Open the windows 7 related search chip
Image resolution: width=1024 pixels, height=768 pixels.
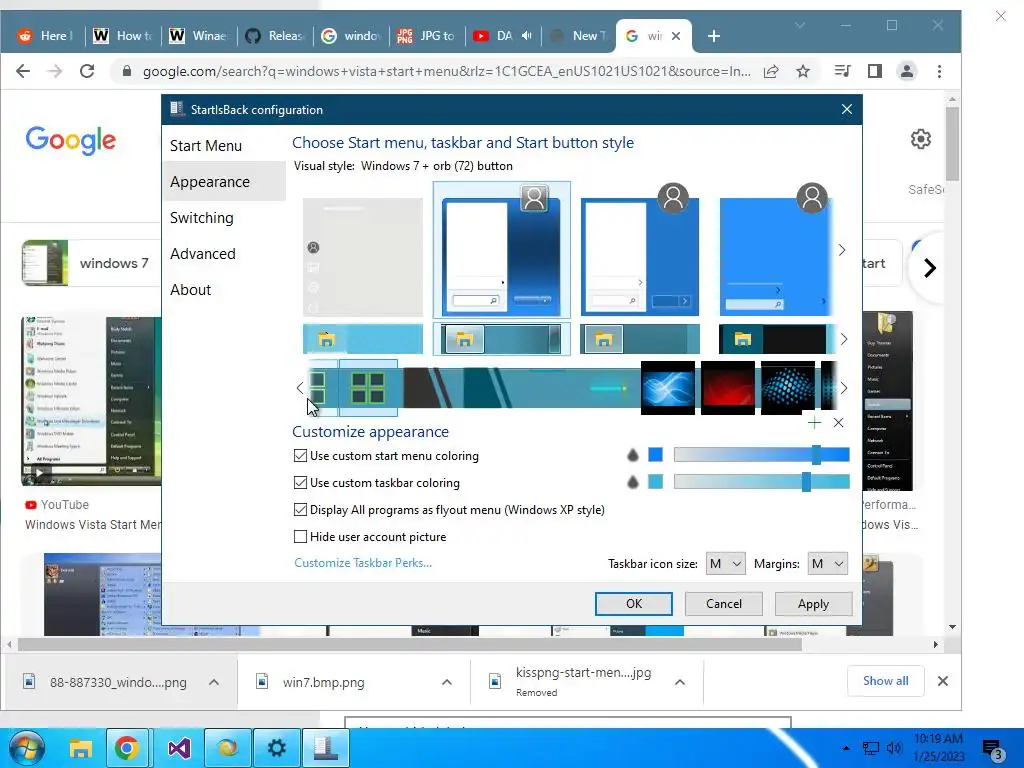(89, 263)
